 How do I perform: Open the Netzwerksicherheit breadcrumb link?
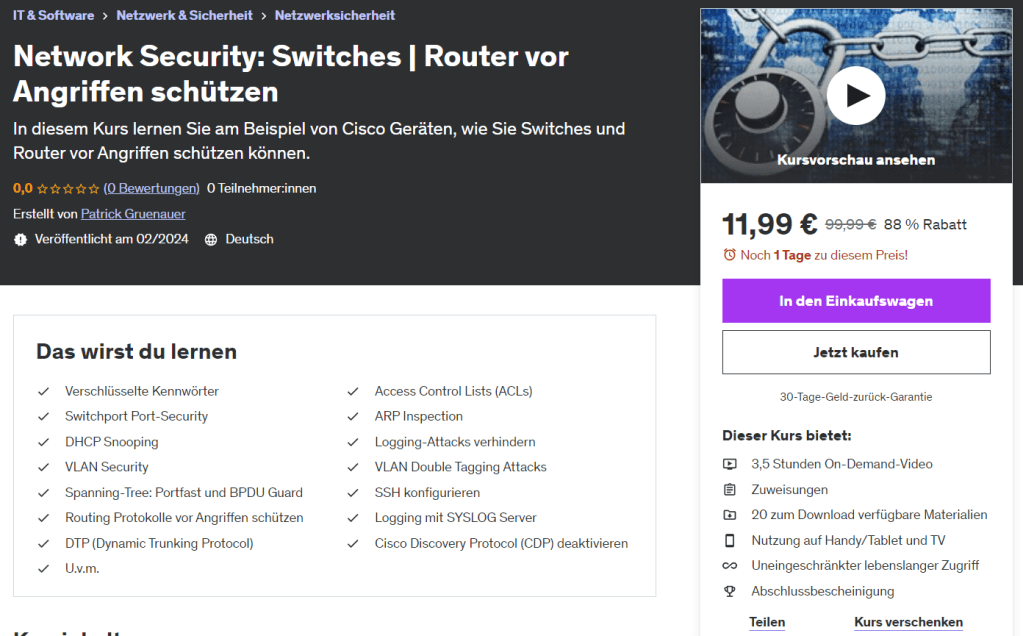pos(335,15)
